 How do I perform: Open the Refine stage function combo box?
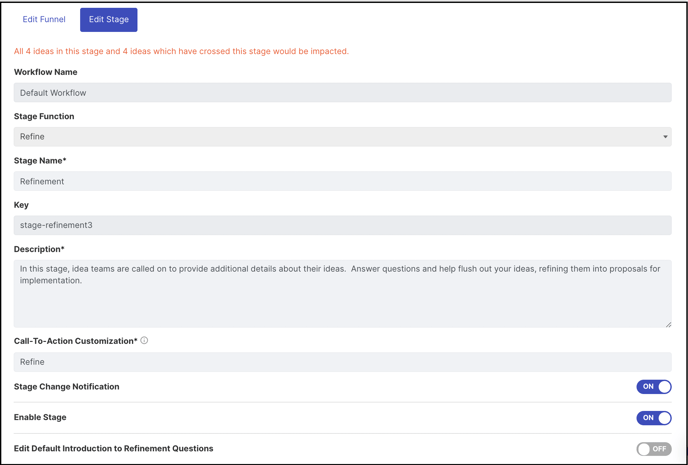tap(342, 137)
